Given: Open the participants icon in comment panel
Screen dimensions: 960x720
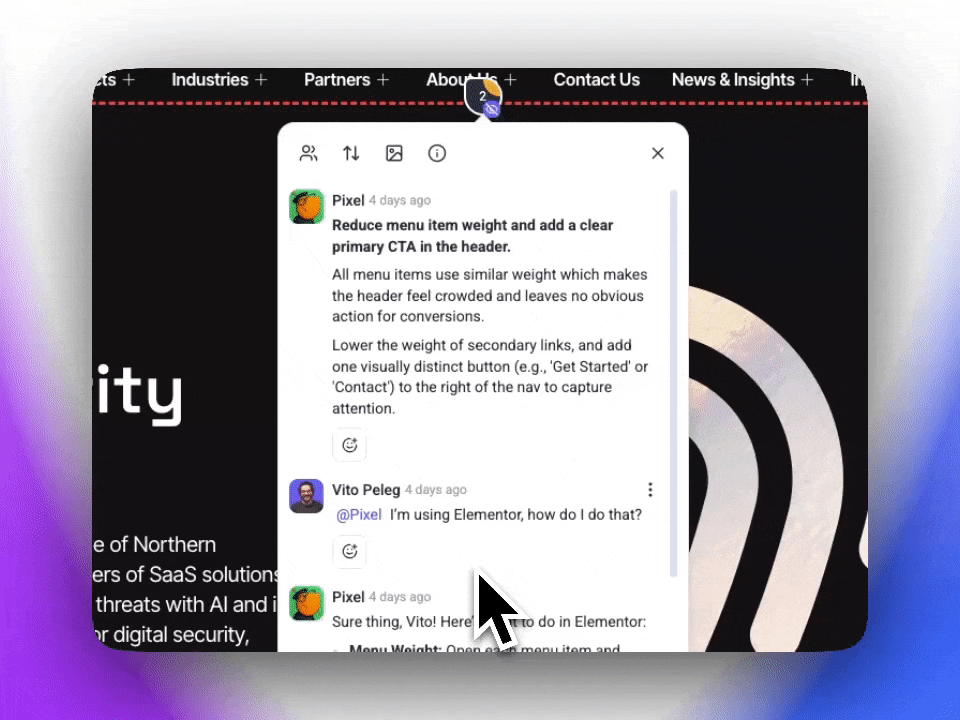Looking at the screenshot, I should click(x=308, y=153).
